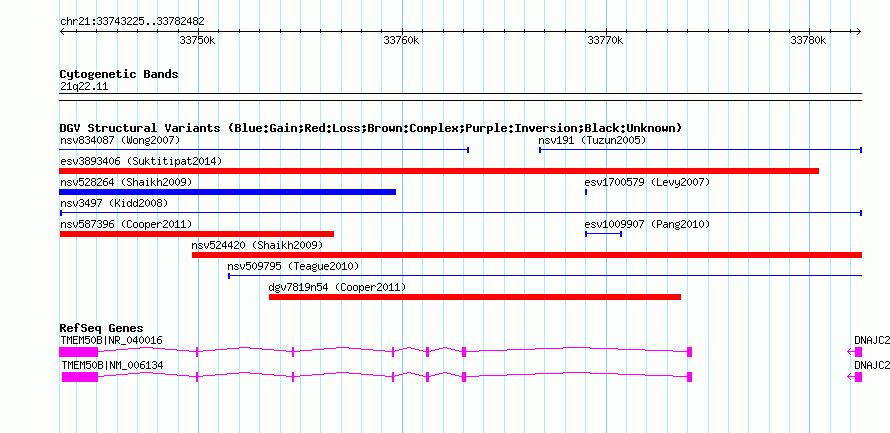The width and height of the screenshot is (890, 433).
Task: Click the TMEM50B|NM_006134 gene label
Action: pos(112,365)
